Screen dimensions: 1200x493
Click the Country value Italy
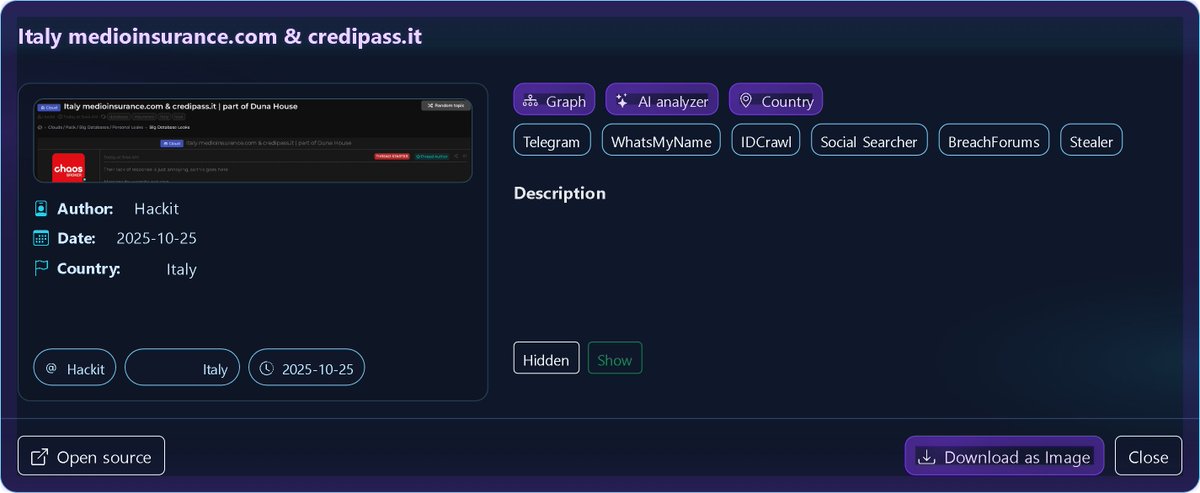(x=182, y=269)
